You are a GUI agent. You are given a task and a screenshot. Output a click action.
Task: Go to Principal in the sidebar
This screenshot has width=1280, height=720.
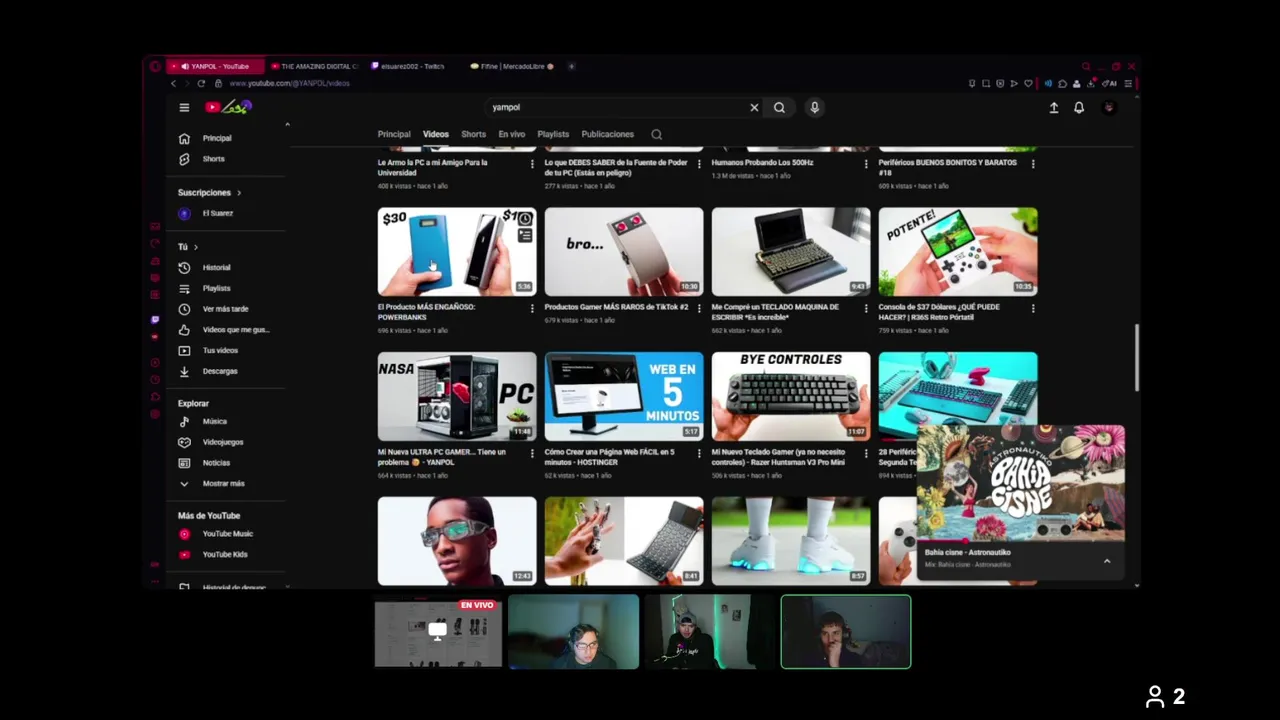(x=217, y=138)
